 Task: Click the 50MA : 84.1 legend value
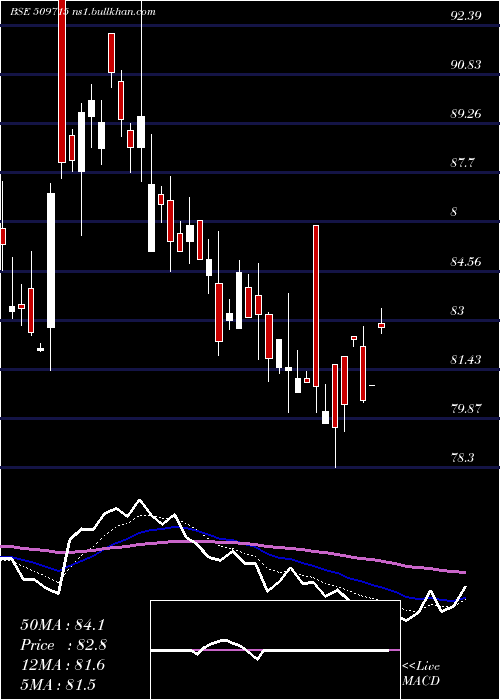[62, 625]
